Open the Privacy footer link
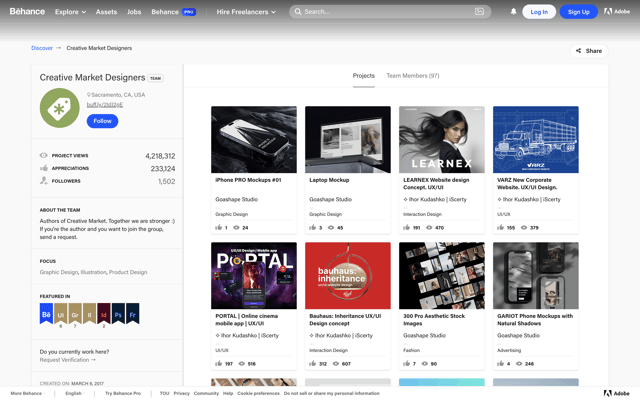Viewport: 640px width, 400px height. 182,393
